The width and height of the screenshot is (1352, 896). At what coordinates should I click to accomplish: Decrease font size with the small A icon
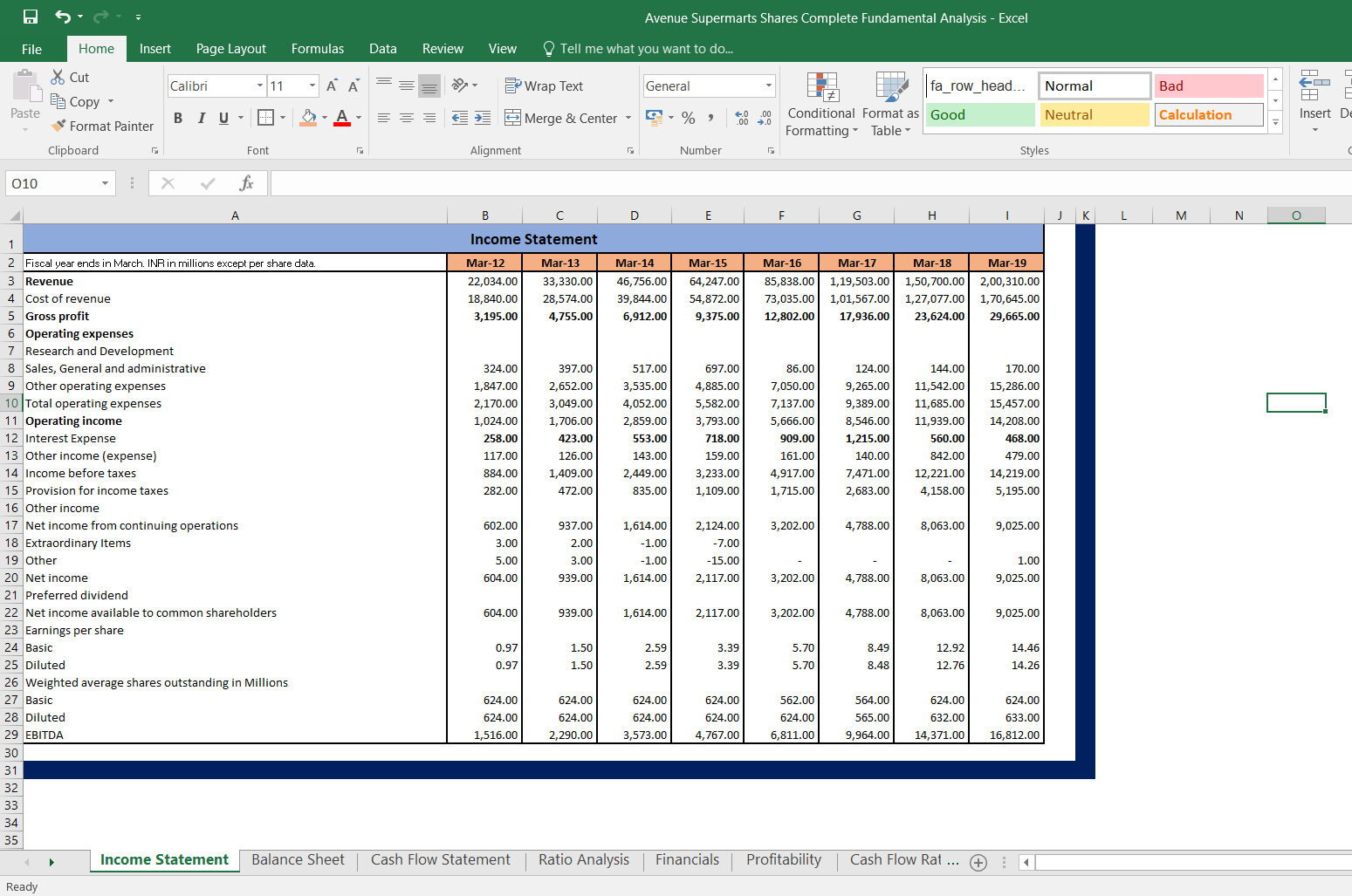pyautogui.click(x=353, y=85)
